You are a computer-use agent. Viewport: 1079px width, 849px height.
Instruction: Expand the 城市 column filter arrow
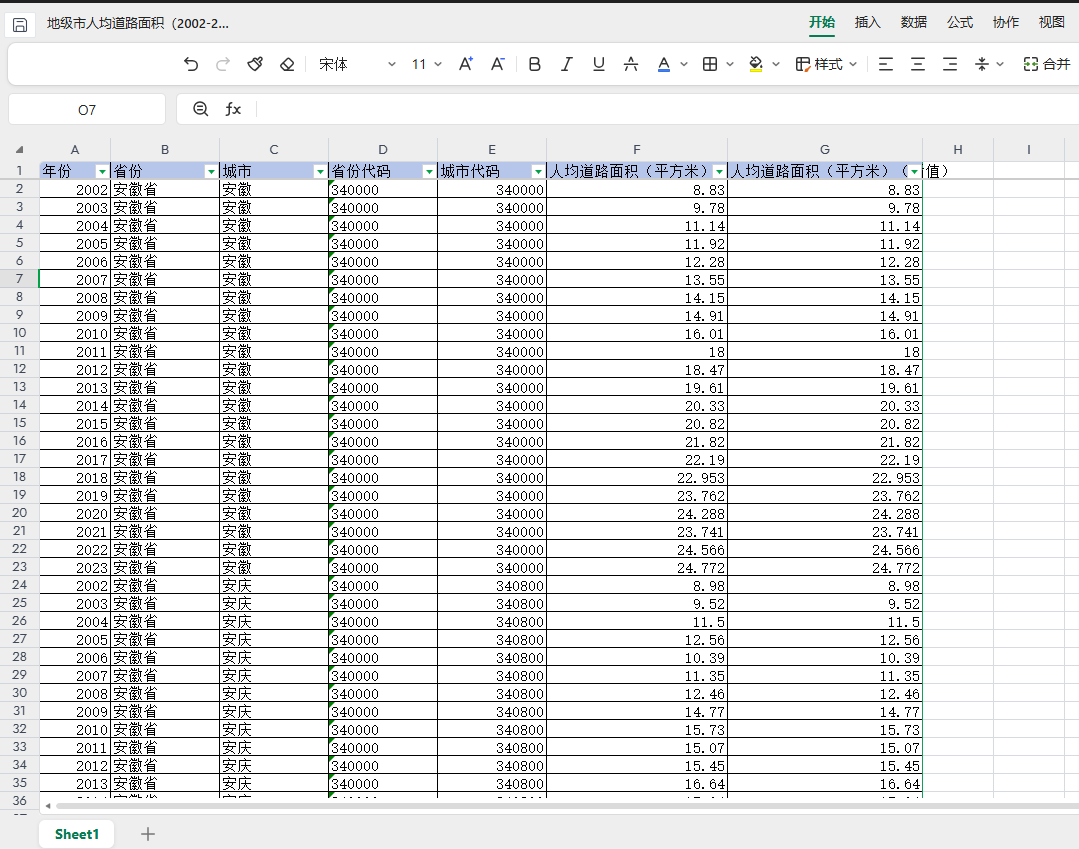click(319, 171)
